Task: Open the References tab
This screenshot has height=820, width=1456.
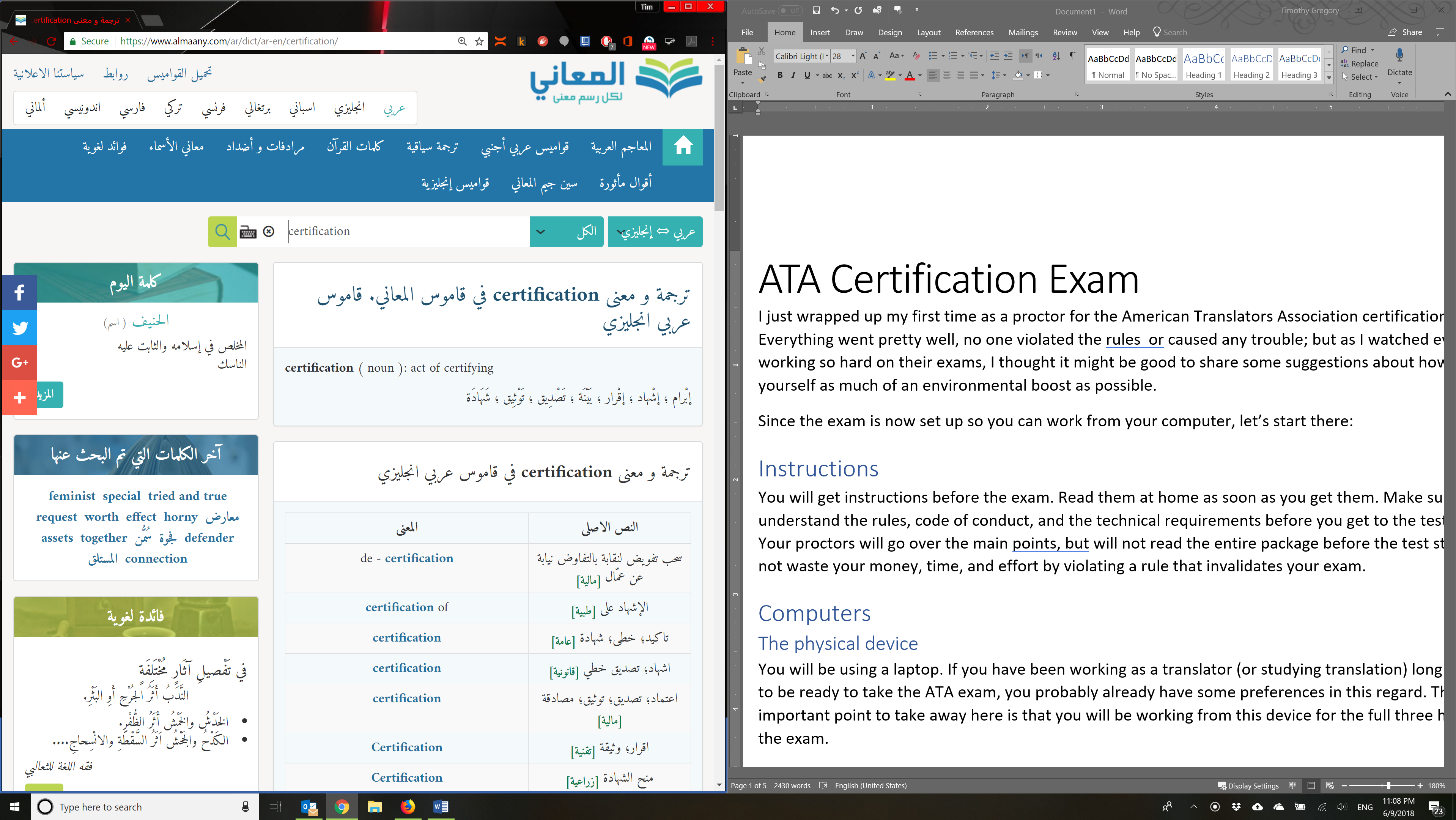Action: pos(974,32)
